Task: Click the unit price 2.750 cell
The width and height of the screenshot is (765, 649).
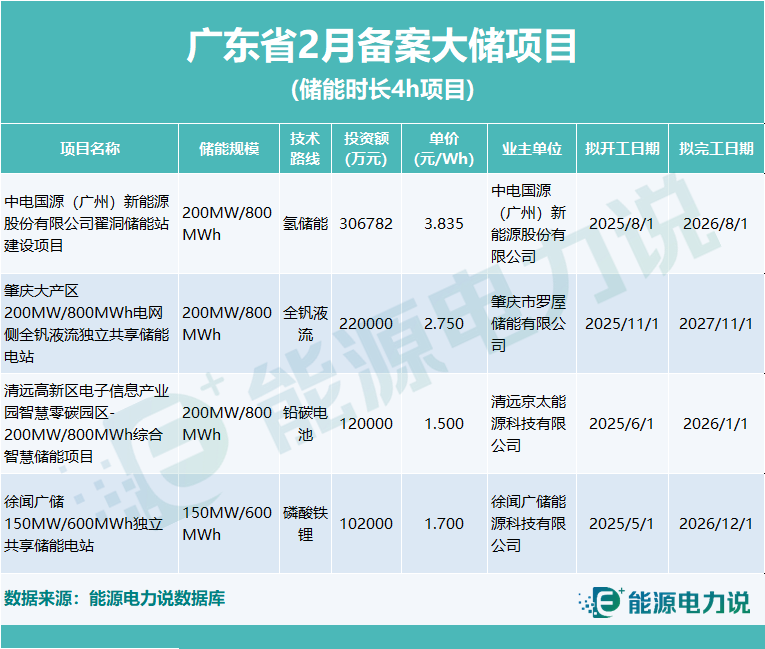Action: point(444,324)
